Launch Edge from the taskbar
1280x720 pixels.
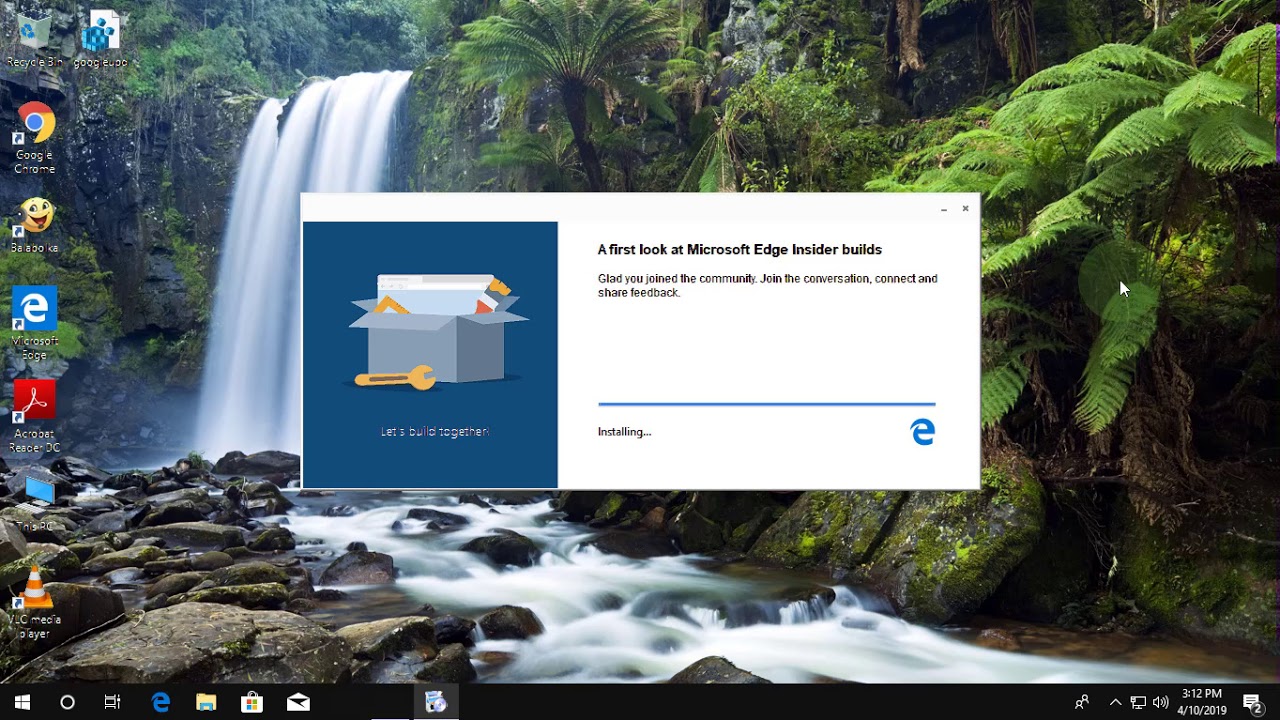click(x=160, y=702)
